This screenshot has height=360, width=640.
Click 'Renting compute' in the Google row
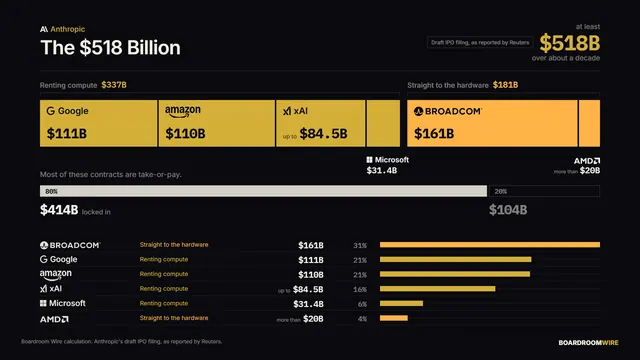click(x=164, y=259)
